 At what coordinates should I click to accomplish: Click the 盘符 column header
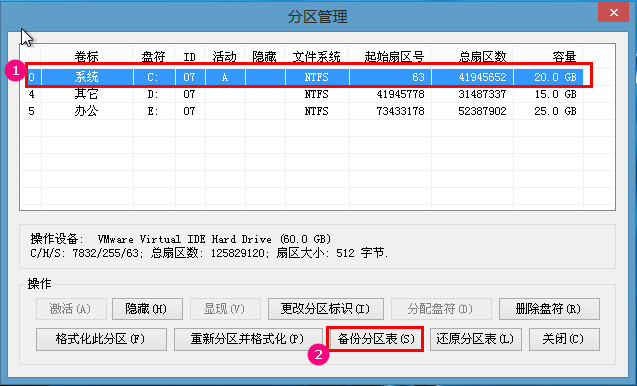[x=154, y=56]
